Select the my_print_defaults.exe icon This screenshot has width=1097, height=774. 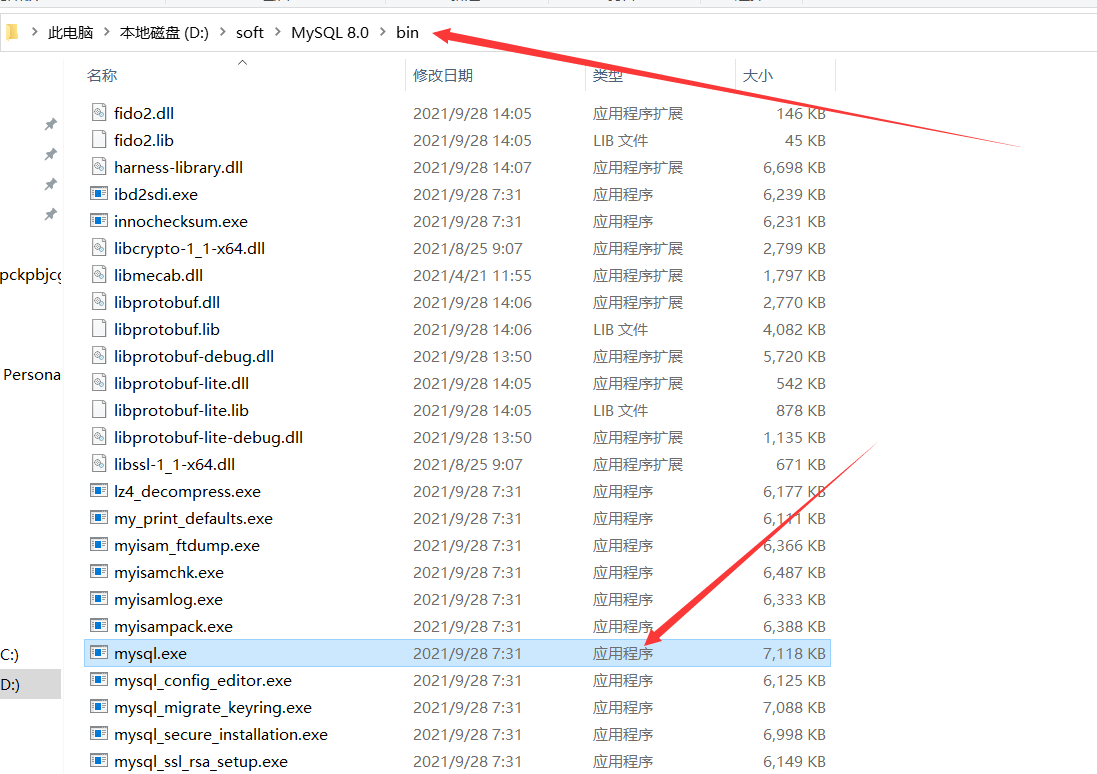99,518
